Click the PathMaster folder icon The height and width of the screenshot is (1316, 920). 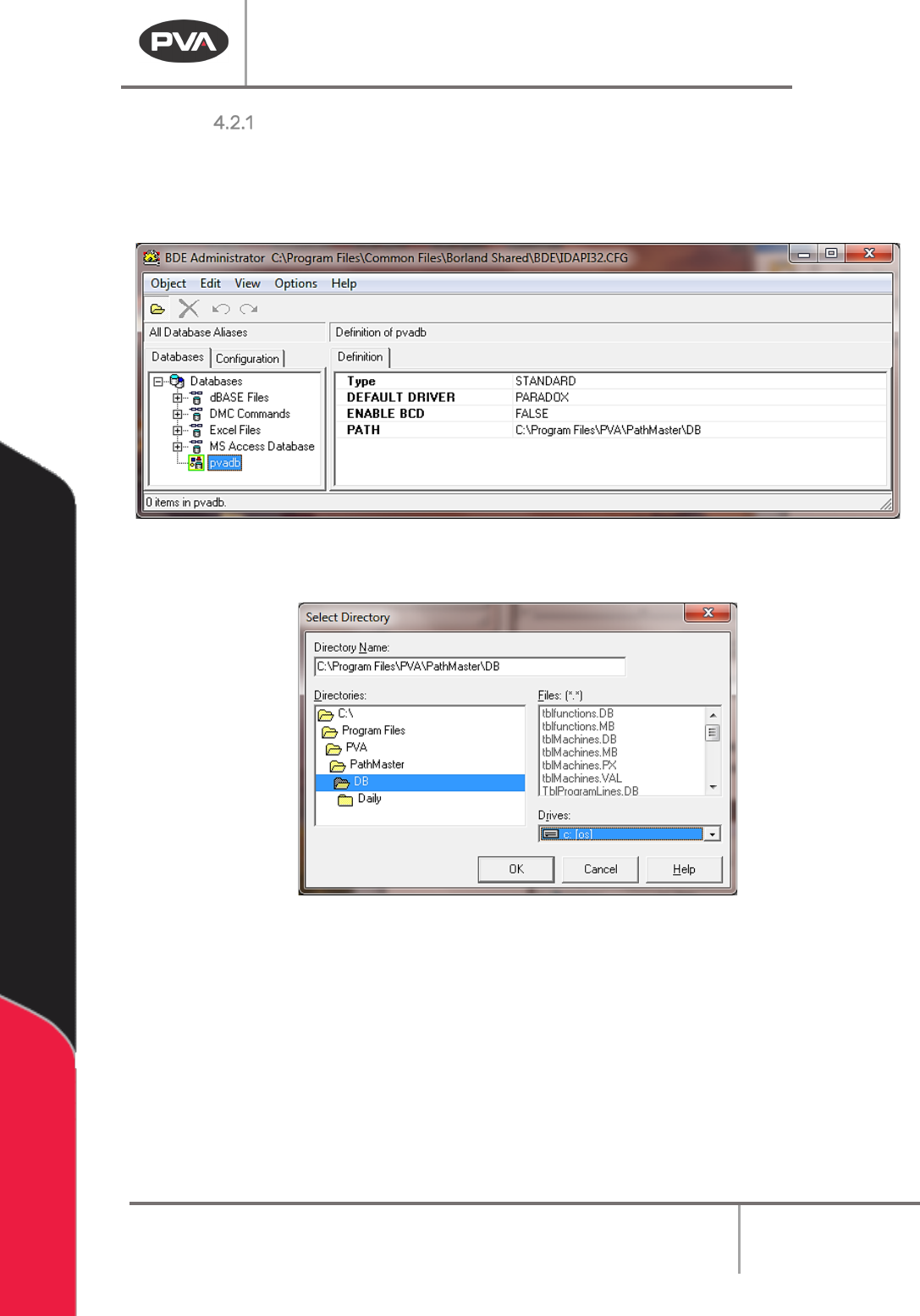point(338,765)
